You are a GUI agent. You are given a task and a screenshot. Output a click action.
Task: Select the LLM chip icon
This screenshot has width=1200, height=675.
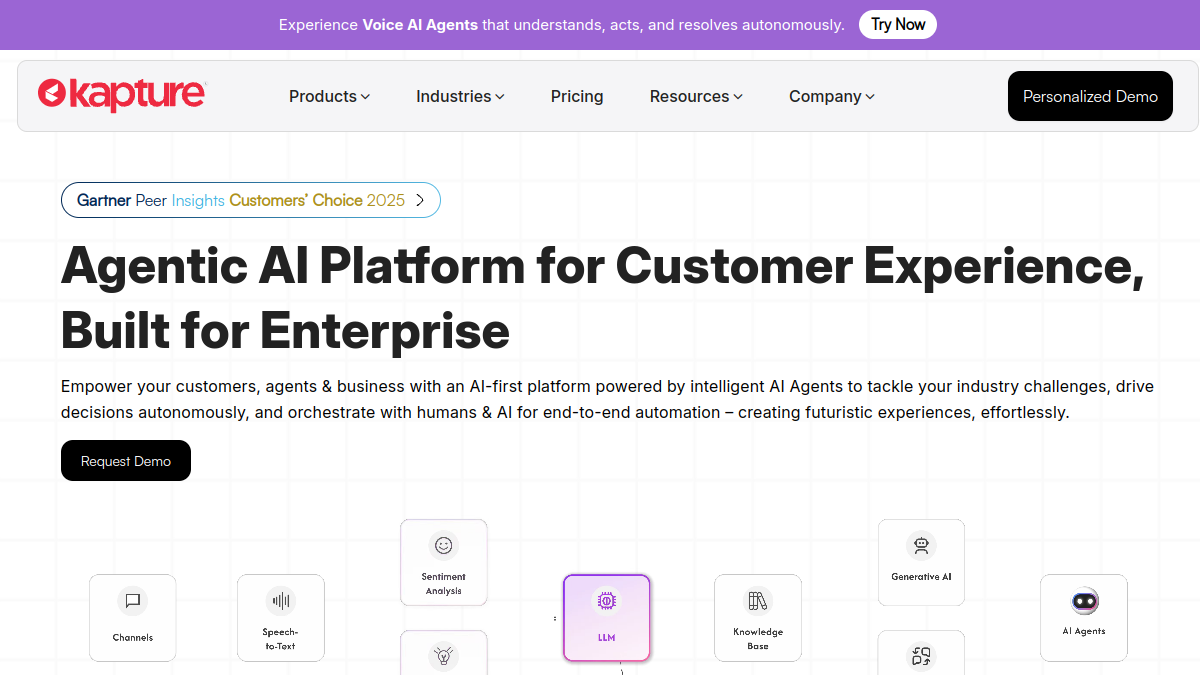click(606, 601)
